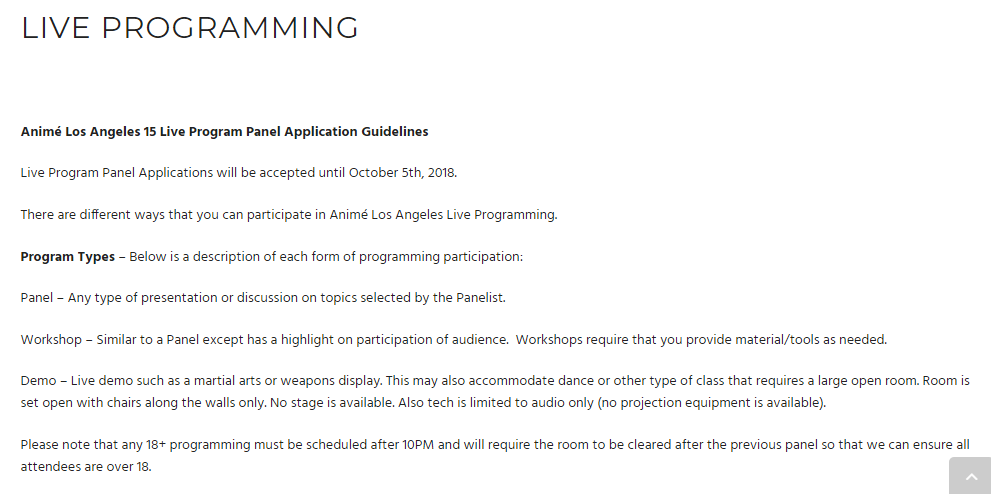Click the sentence starting 'There are different ways'
The width and height of the screenshot is (991, 494).
click(289, 214)
